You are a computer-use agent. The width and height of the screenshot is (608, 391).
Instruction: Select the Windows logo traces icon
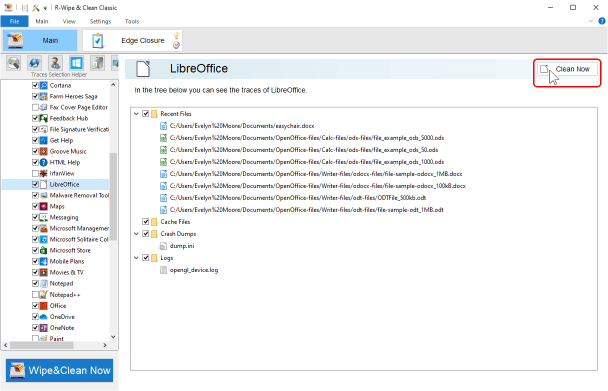pyautogui.click(x=76, y=63)
